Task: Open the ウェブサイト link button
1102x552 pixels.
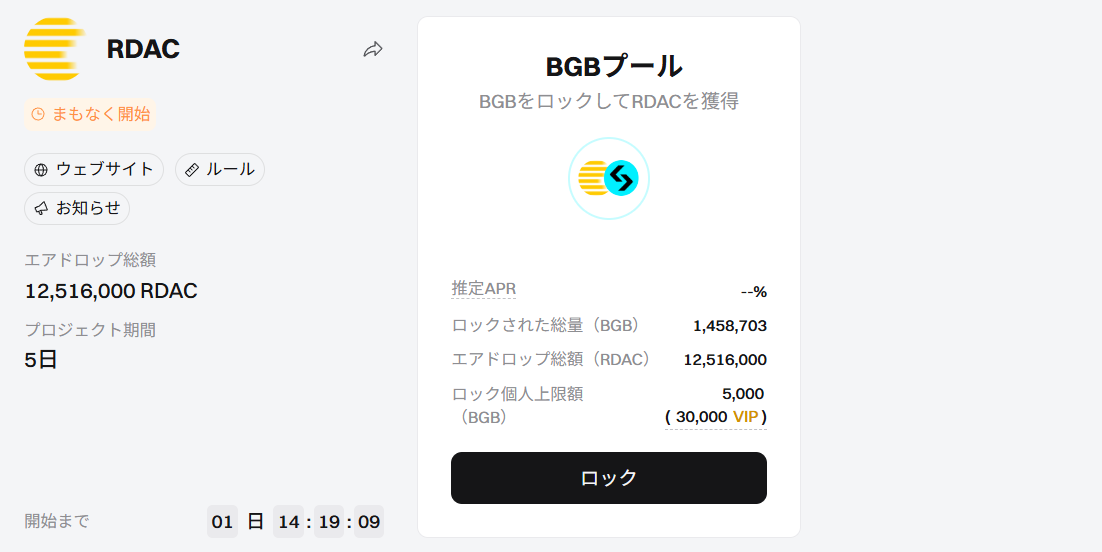Action: pos(94,169)
